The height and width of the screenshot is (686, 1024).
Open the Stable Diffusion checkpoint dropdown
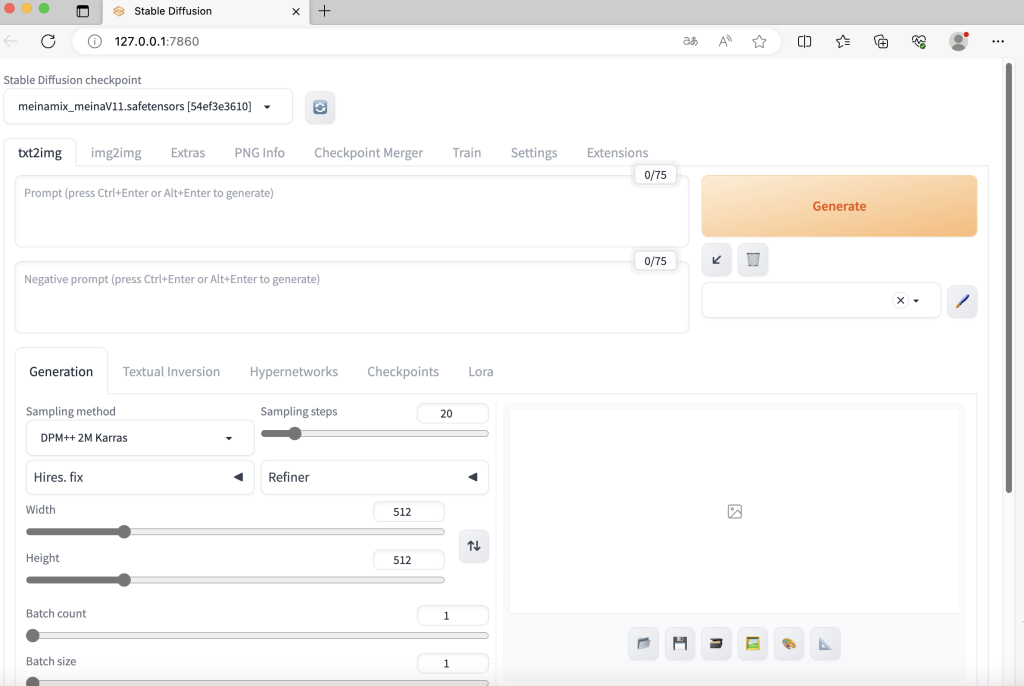146,107
